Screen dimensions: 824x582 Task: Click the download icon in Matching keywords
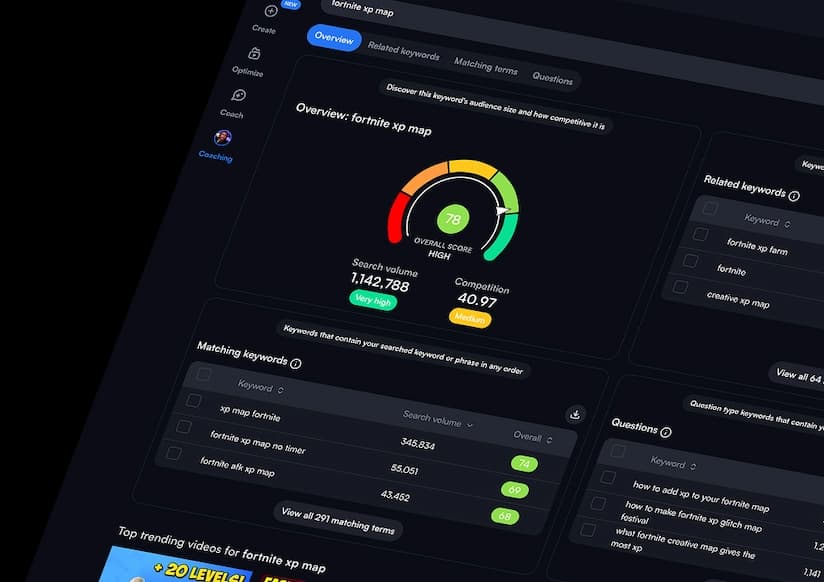tap(574, 414)
